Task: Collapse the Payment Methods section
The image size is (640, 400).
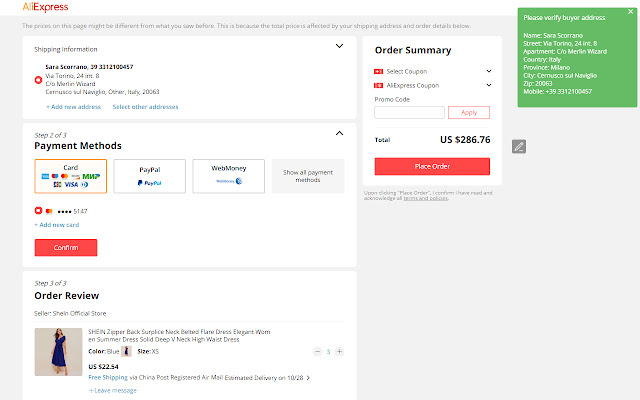Action: [339, 132]
